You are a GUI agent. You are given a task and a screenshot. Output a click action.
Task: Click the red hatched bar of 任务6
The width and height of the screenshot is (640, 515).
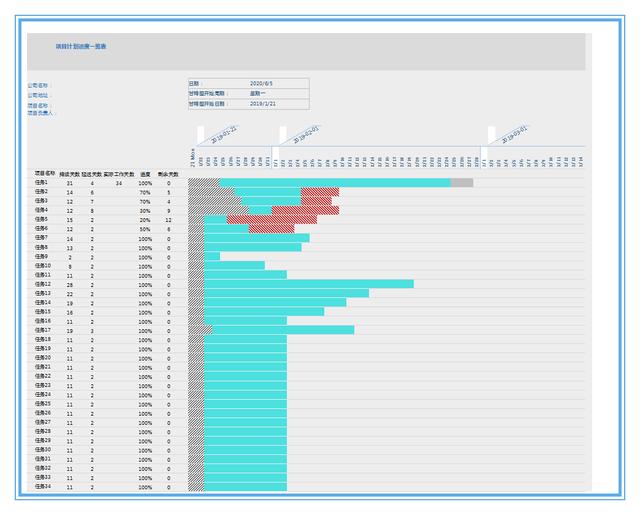click(x=271, y=229)
